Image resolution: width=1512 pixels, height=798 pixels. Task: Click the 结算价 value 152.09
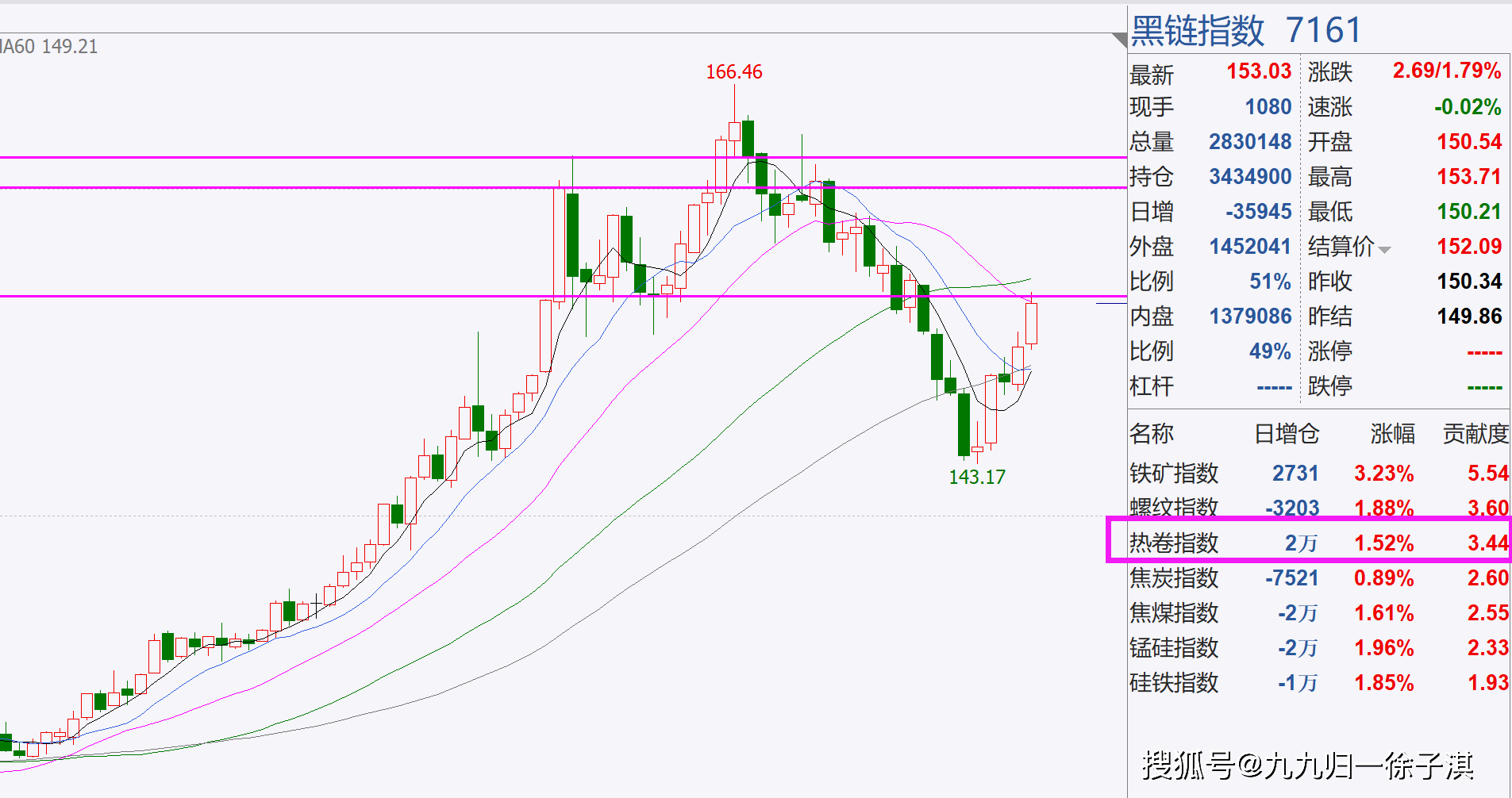[x=1469, y=247]
